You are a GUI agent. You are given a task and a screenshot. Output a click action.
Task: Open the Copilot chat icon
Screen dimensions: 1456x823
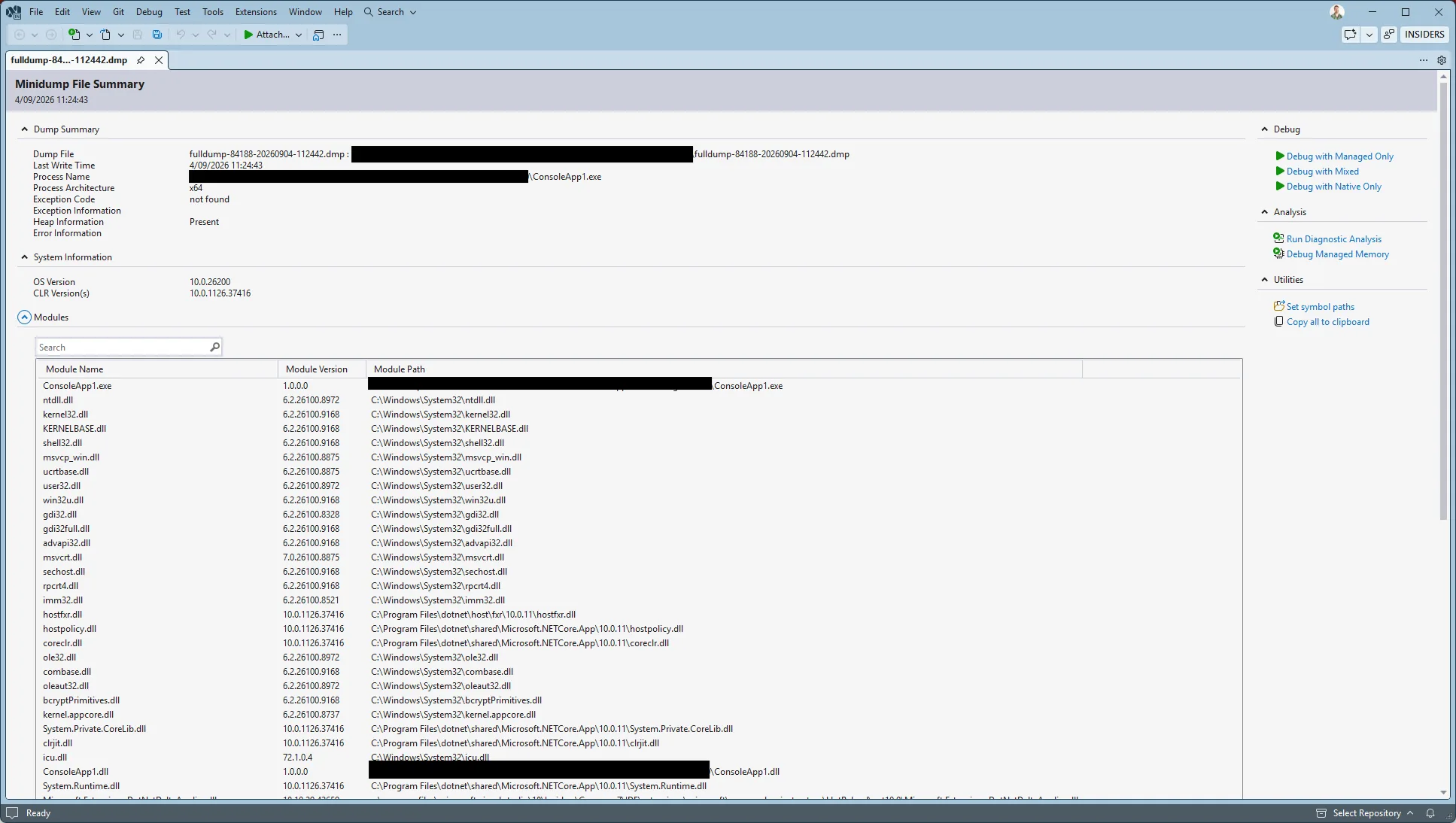click(x=1350, y=35)
